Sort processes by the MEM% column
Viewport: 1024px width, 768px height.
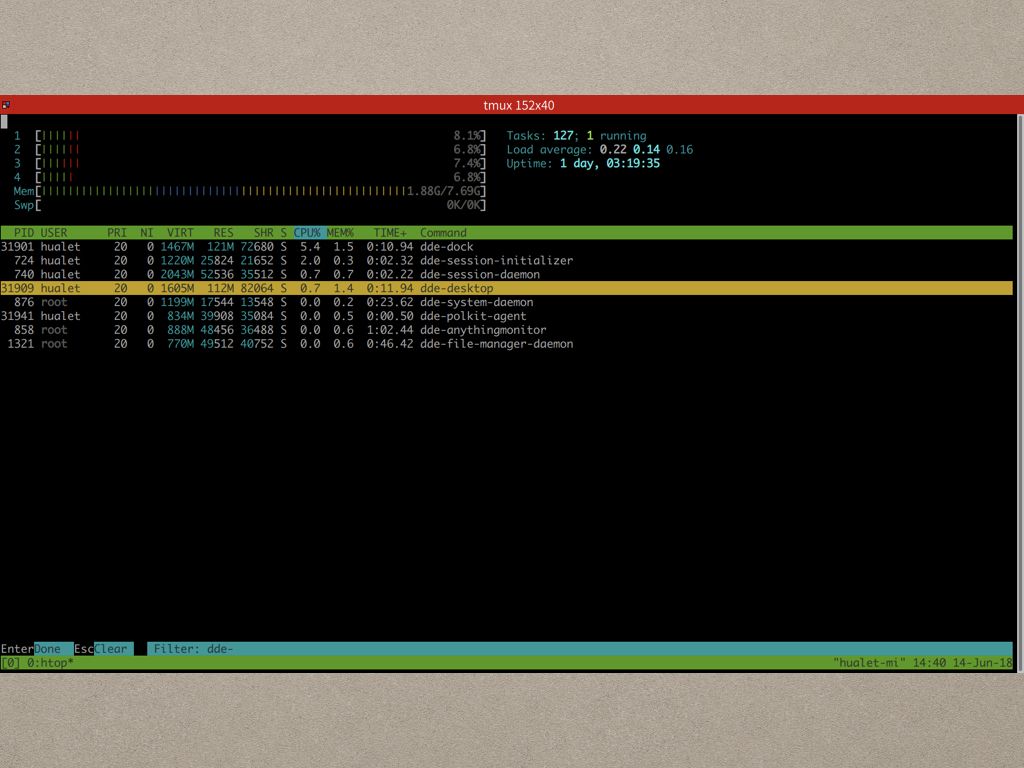(339, 232)
